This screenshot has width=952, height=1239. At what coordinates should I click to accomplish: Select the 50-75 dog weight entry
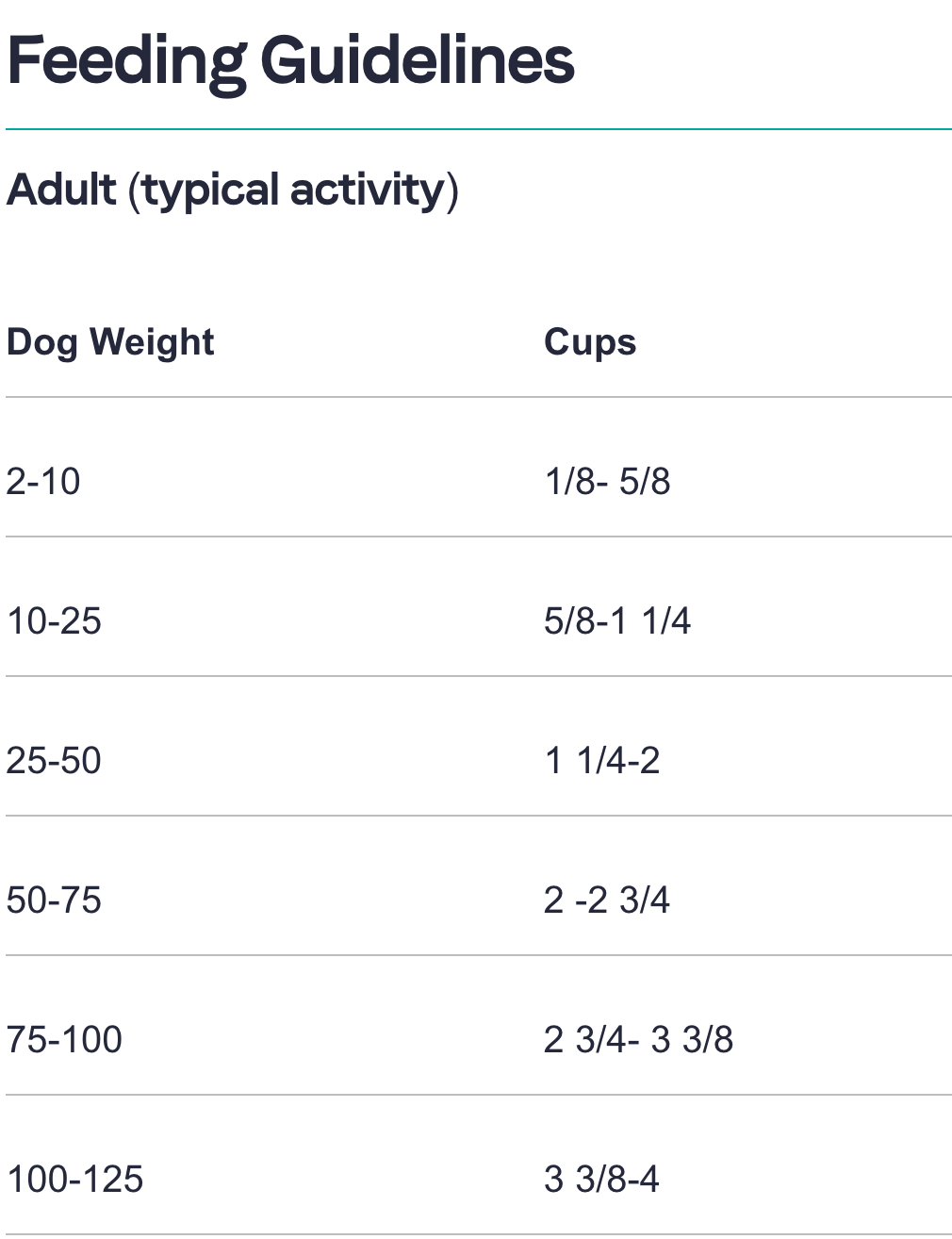tap(54, 900)
